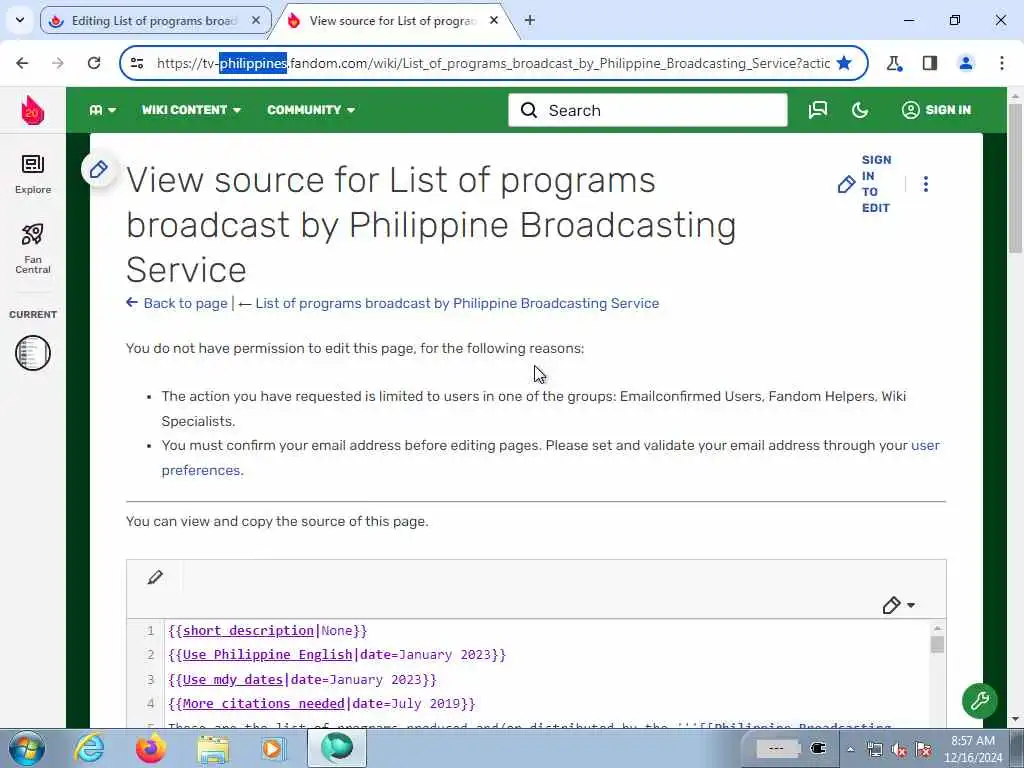Expand the wiki logo navigation dropdown
Image resolution: width=1024 pixels, height=768 pixels.
(103, 110)
